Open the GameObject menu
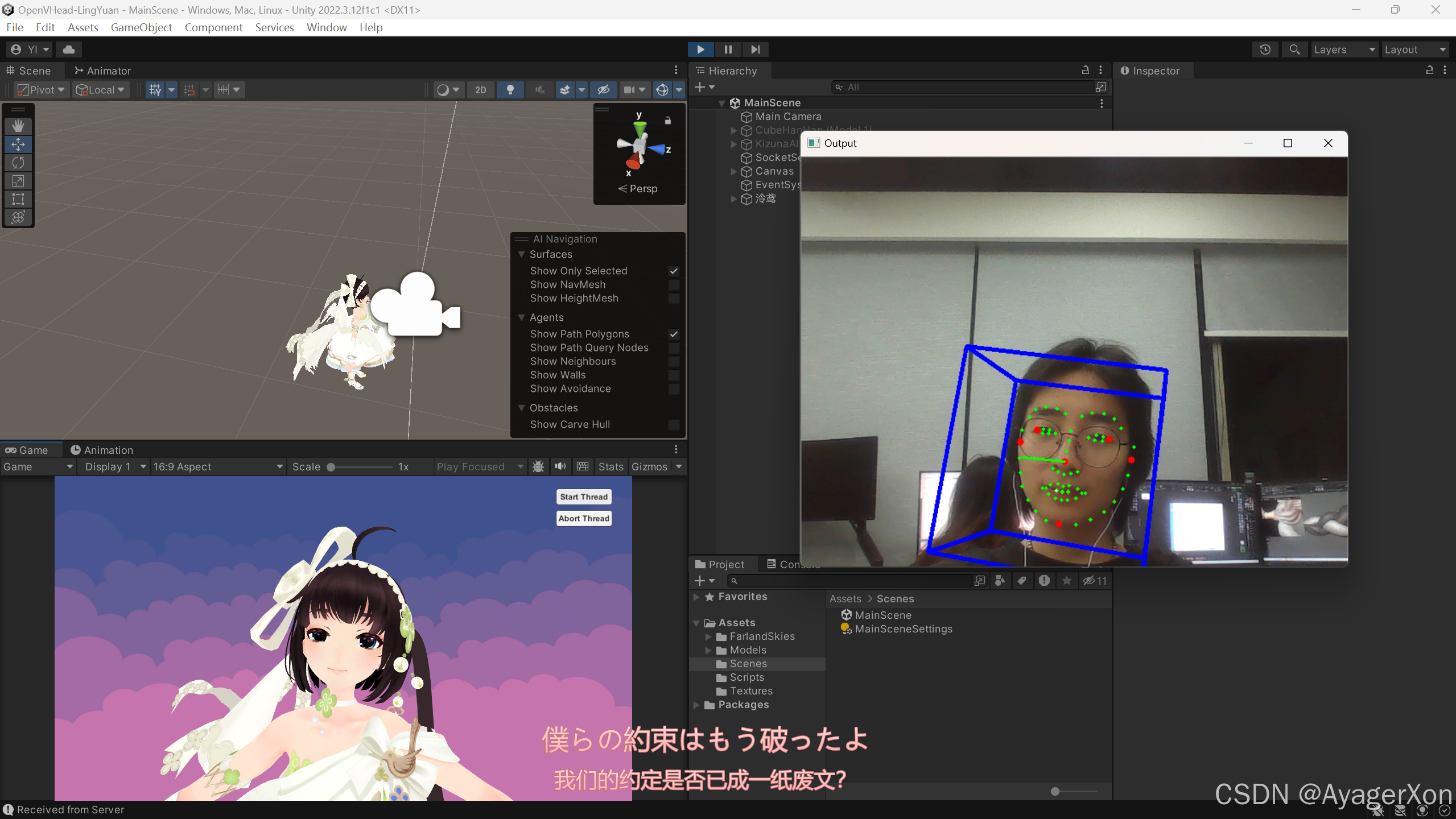1456x819 pixels. 141,27
